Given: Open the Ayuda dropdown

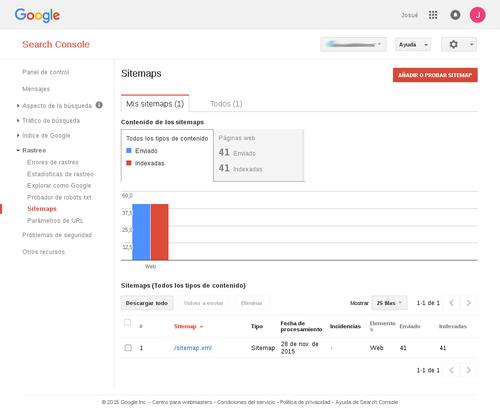Looking at the screenshot, I should (x=413, y=44).
